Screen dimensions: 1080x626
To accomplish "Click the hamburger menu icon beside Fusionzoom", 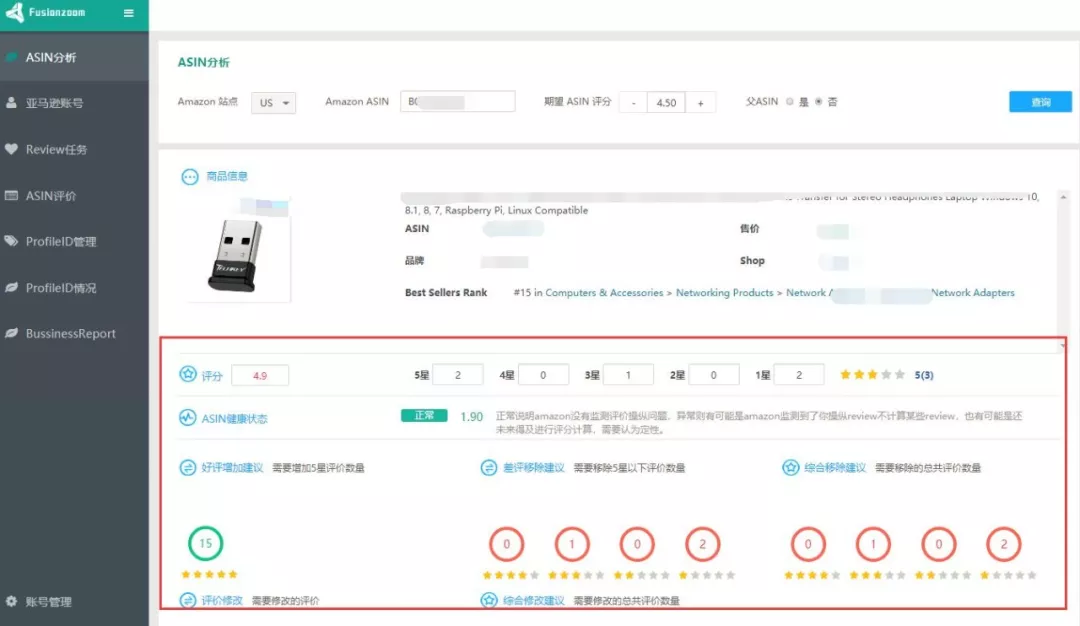I will tap(128, 13).
